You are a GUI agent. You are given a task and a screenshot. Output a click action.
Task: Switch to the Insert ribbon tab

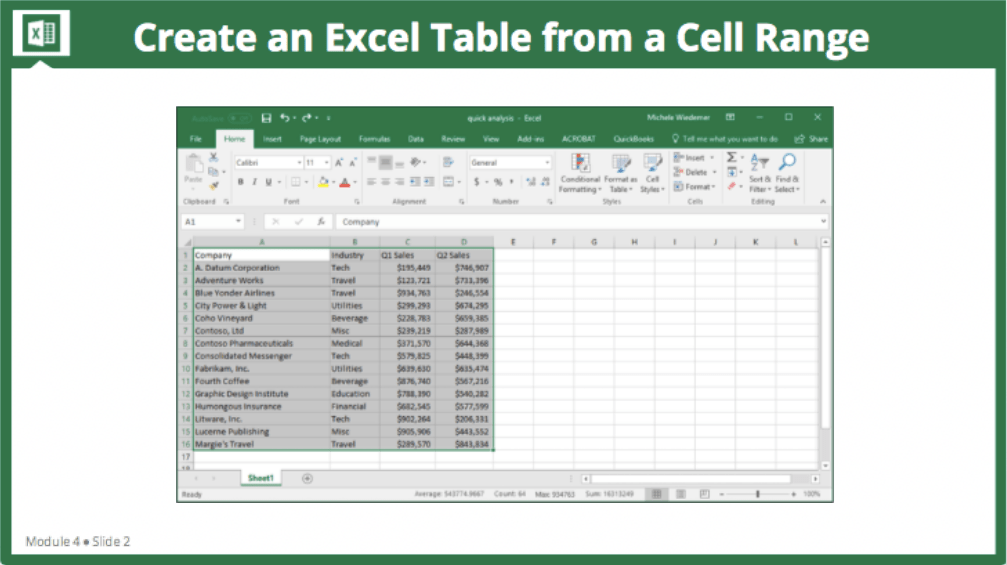point(272,139)
